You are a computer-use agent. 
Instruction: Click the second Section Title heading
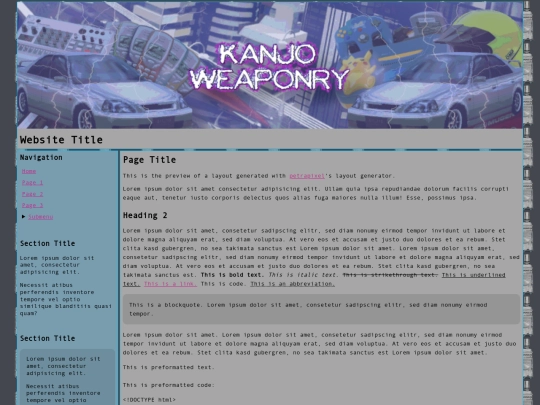click(48, 339)
